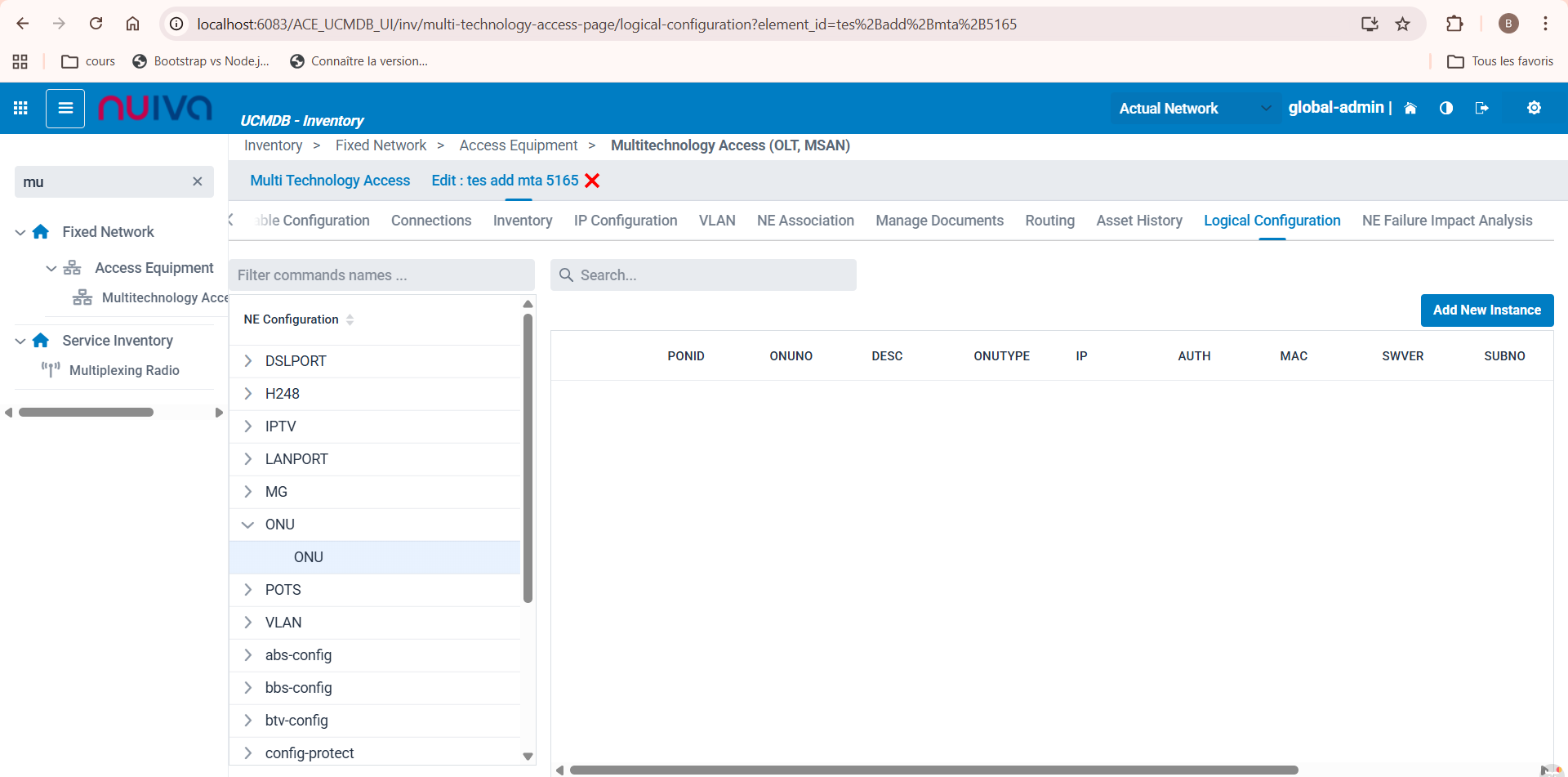Expand the VLAN command group

click(248, 623)
